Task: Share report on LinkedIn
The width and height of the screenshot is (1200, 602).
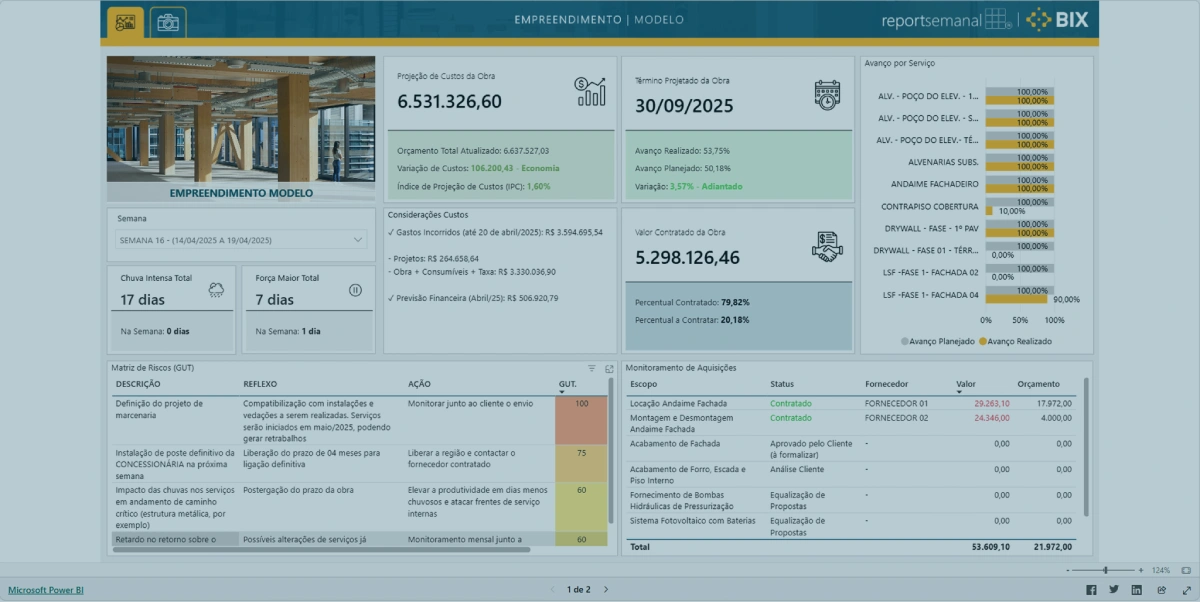Action: click(1136, 590)
